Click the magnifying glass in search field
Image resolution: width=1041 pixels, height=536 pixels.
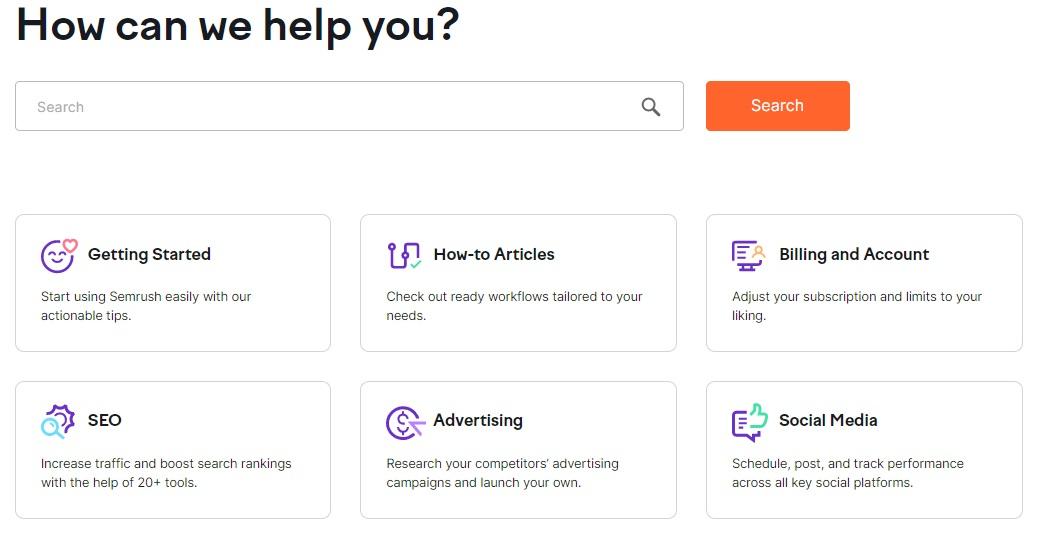[x=651, y=107]
